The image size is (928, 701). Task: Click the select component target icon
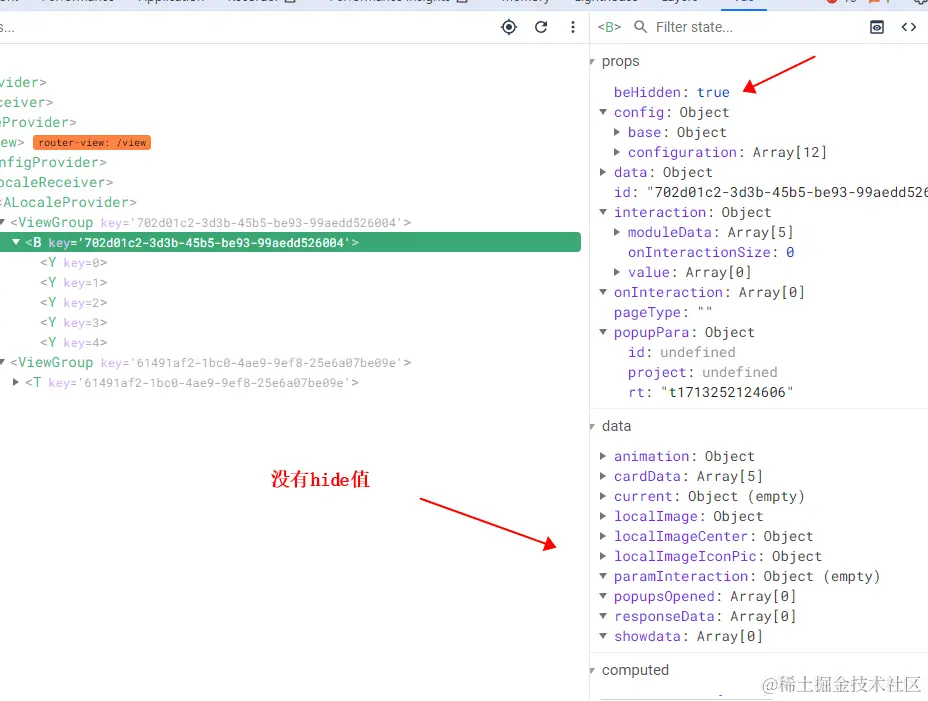point(509,27)
